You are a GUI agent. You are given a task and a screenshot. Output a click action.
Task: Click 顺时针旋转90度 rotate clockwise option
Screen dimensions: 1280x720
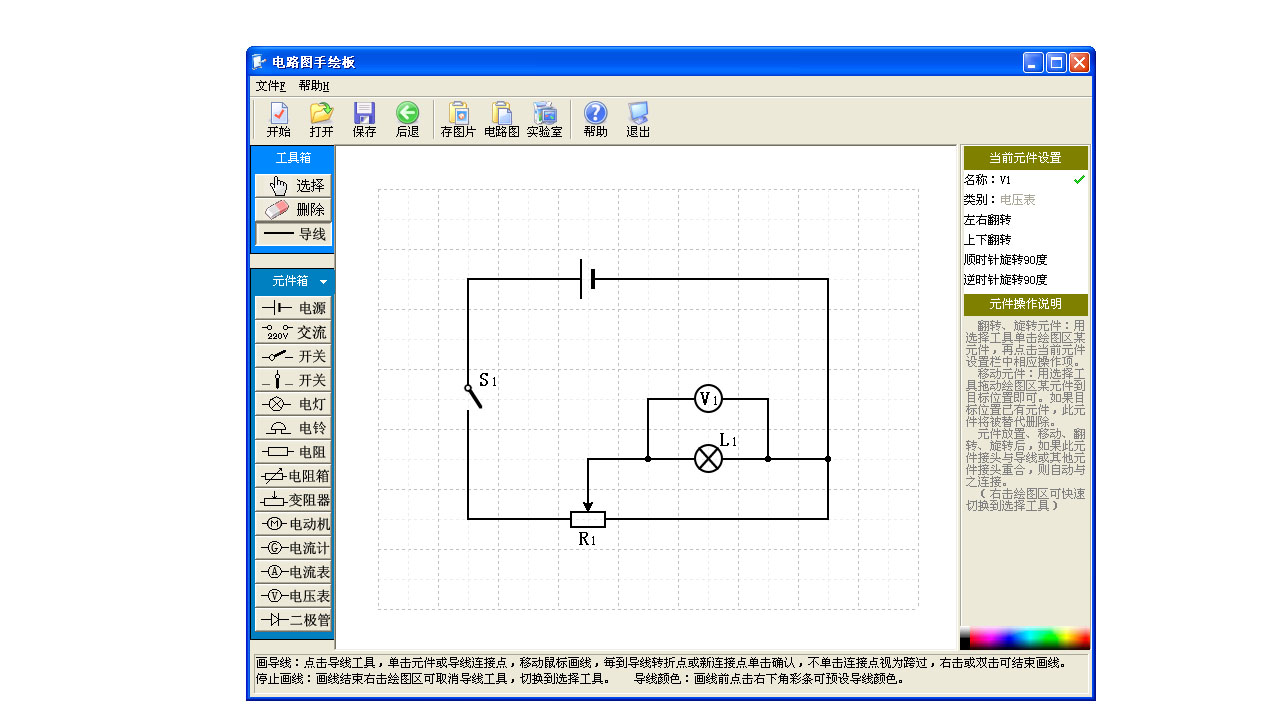coord(1005,260)
